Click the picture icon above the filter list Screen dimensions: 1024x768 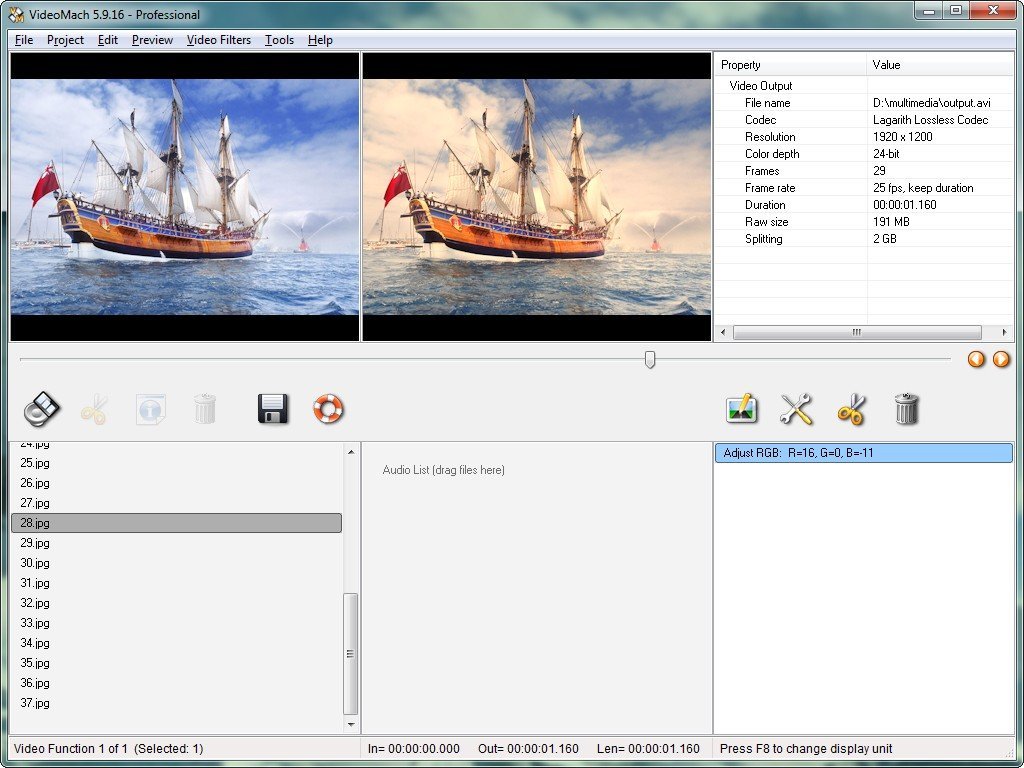(x=741, y=408)
